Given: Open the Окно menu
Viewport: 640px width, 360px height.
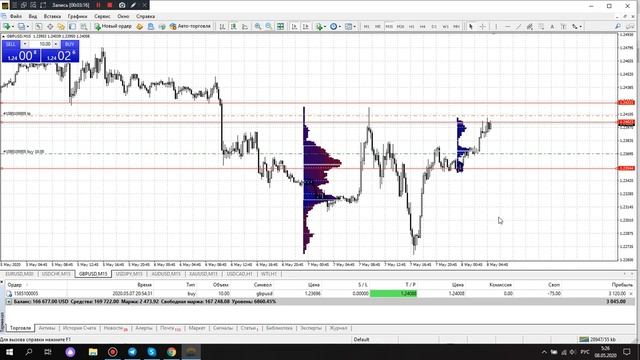Looking at the screenshot, I should tap(123, 16).
